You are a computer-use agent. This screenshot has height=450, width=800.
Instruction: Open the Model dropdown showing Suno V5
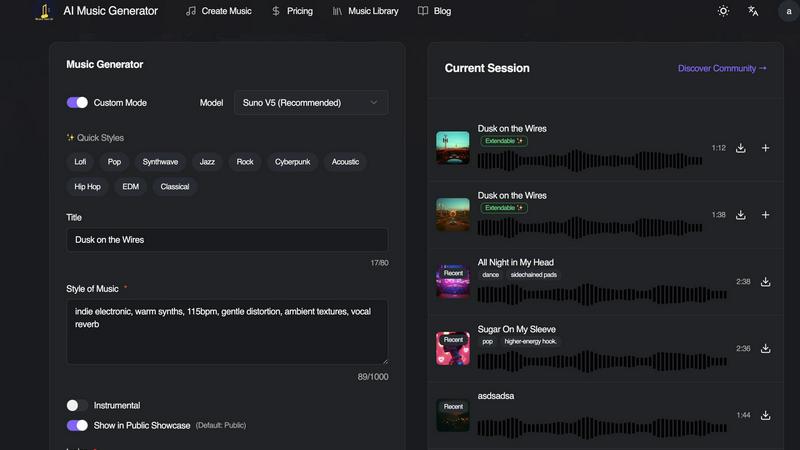tap(311, 103)
